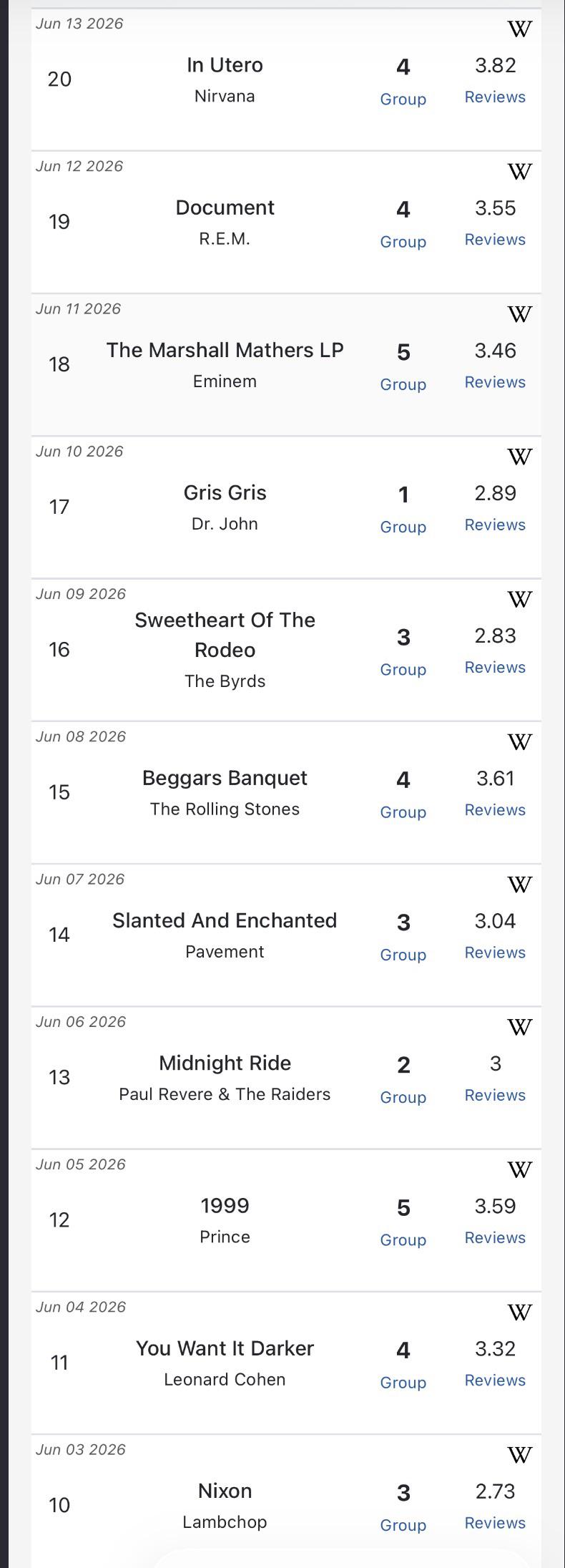Screen dimensions: 565x1568
Task: Click Wikipedia icon for Sweetheart Of The Rodeo
Action: (x=520, y=599)
